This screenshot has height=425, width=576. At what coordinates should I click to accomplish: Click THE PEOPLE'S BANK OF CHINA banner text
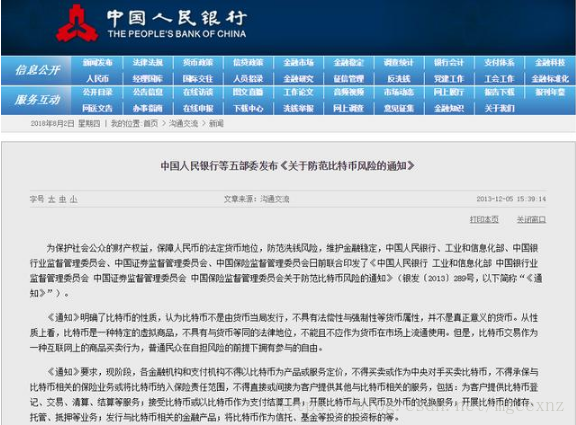click(x=177, y=34)
